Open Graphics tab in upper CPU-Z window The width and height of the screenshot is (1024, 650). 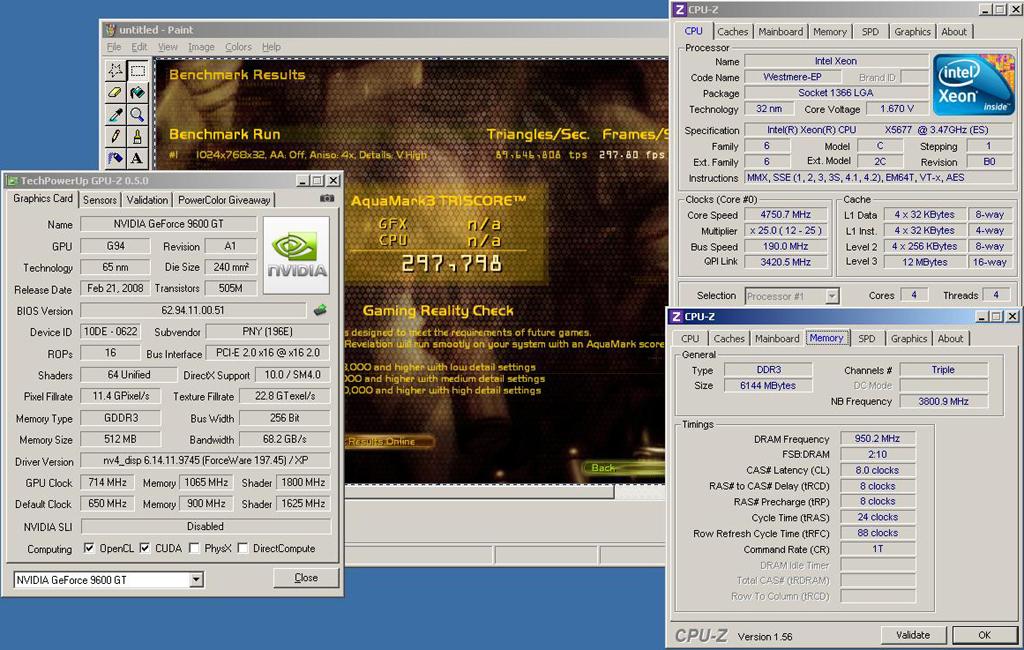(912, 31)
